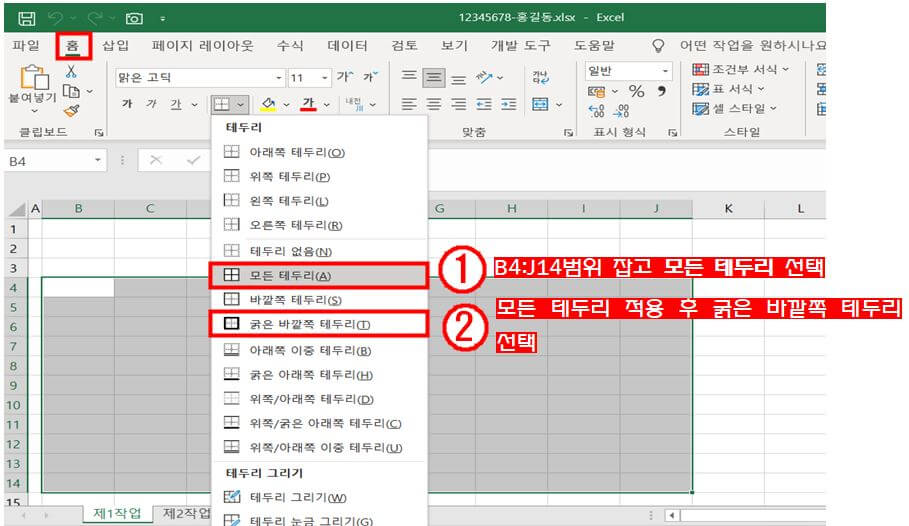
Task: Open the 파일 tab
Action: pos(26,45)
